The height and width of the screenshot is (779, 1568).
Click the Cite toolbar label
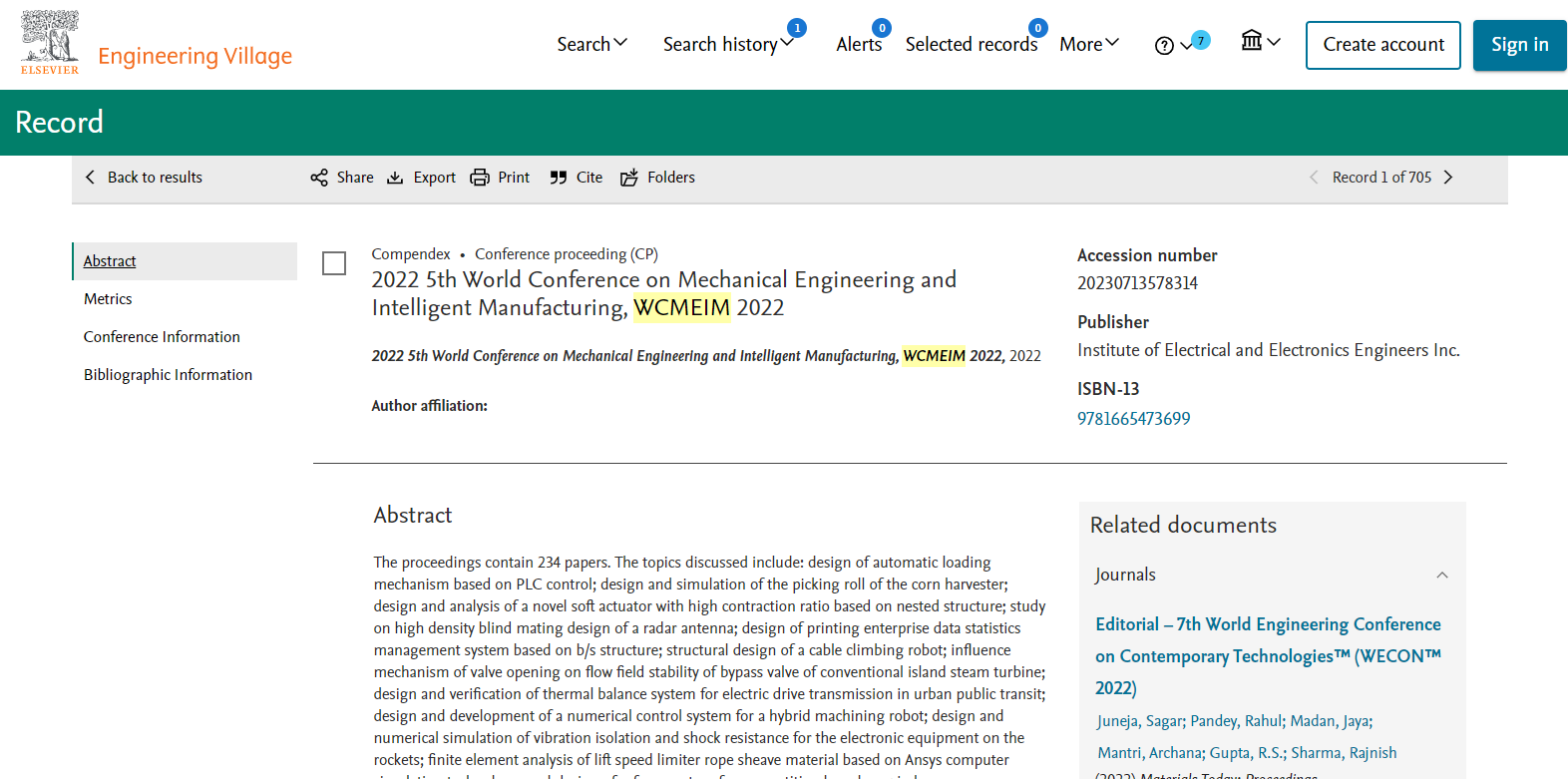[x=589, y=178]
